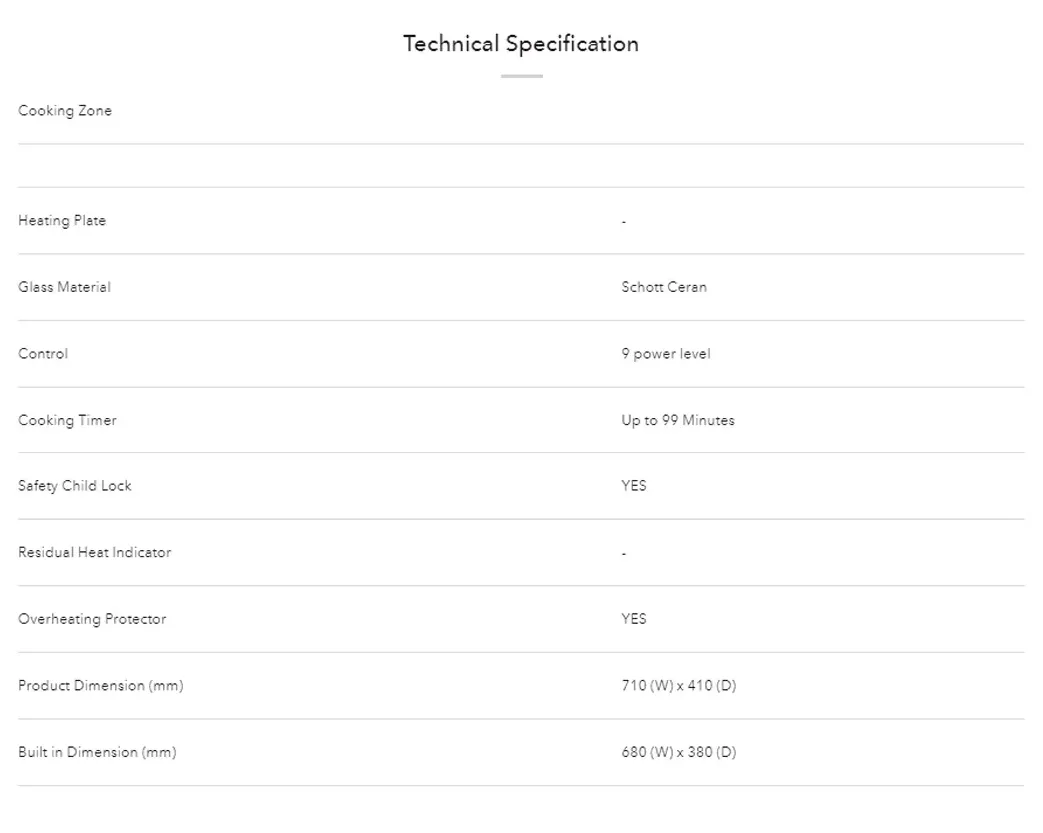The height and width of the screenshot is (833, 1043).
Task: Click YES in the Overheating Protector row
Action: [x=634, y=619]
